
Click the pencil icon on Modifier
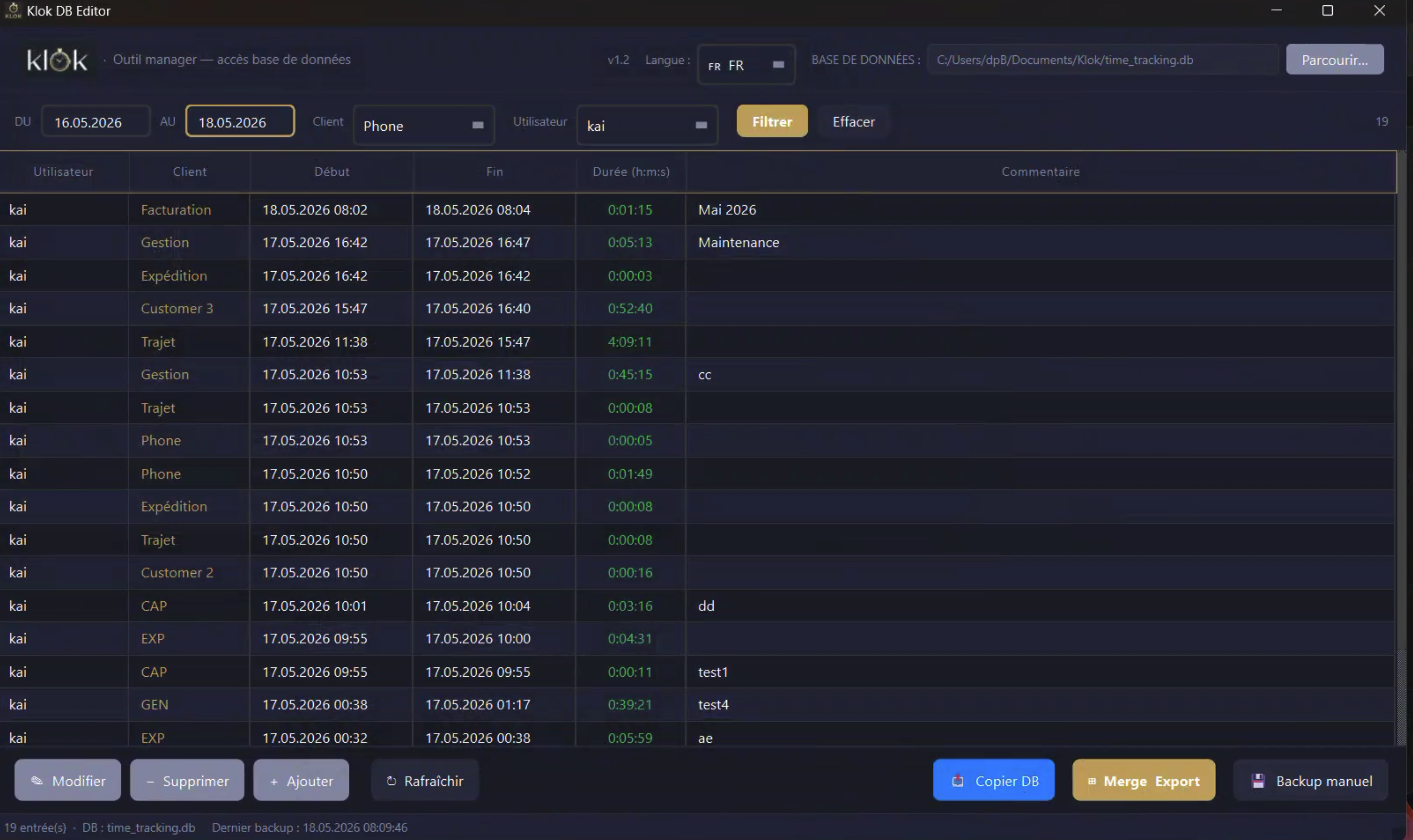[x=37, y=780]
